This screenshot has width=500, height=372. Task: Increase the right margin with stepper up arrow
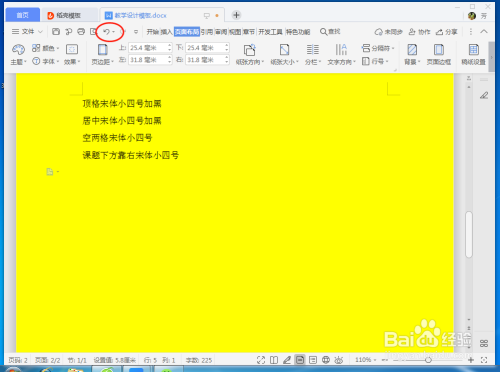click(x=227, y=58)
